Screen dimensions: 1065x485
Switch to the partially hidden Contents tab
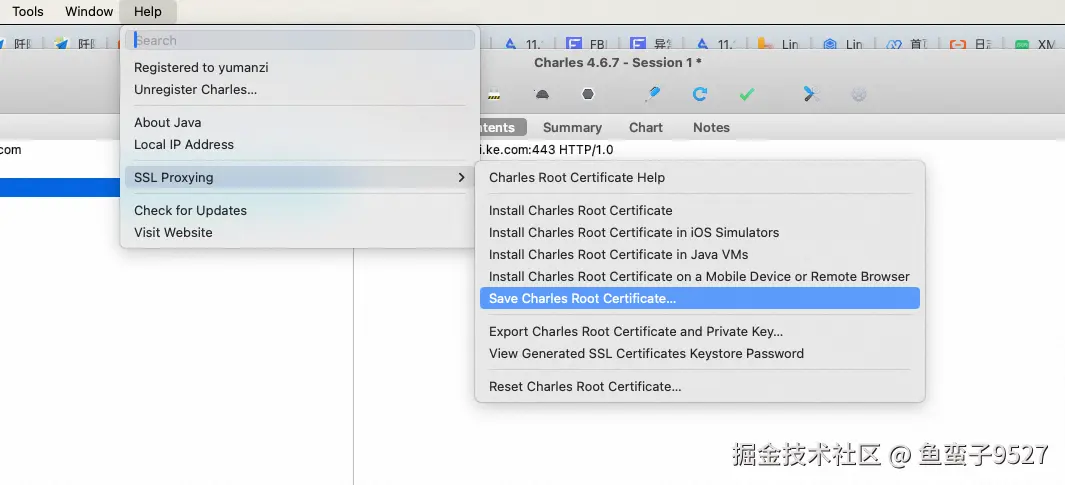[x=501, y=127]
